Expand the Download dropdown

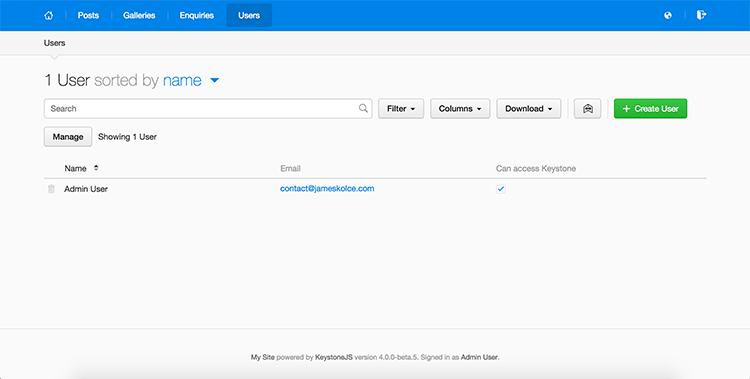tap(529, 109)
